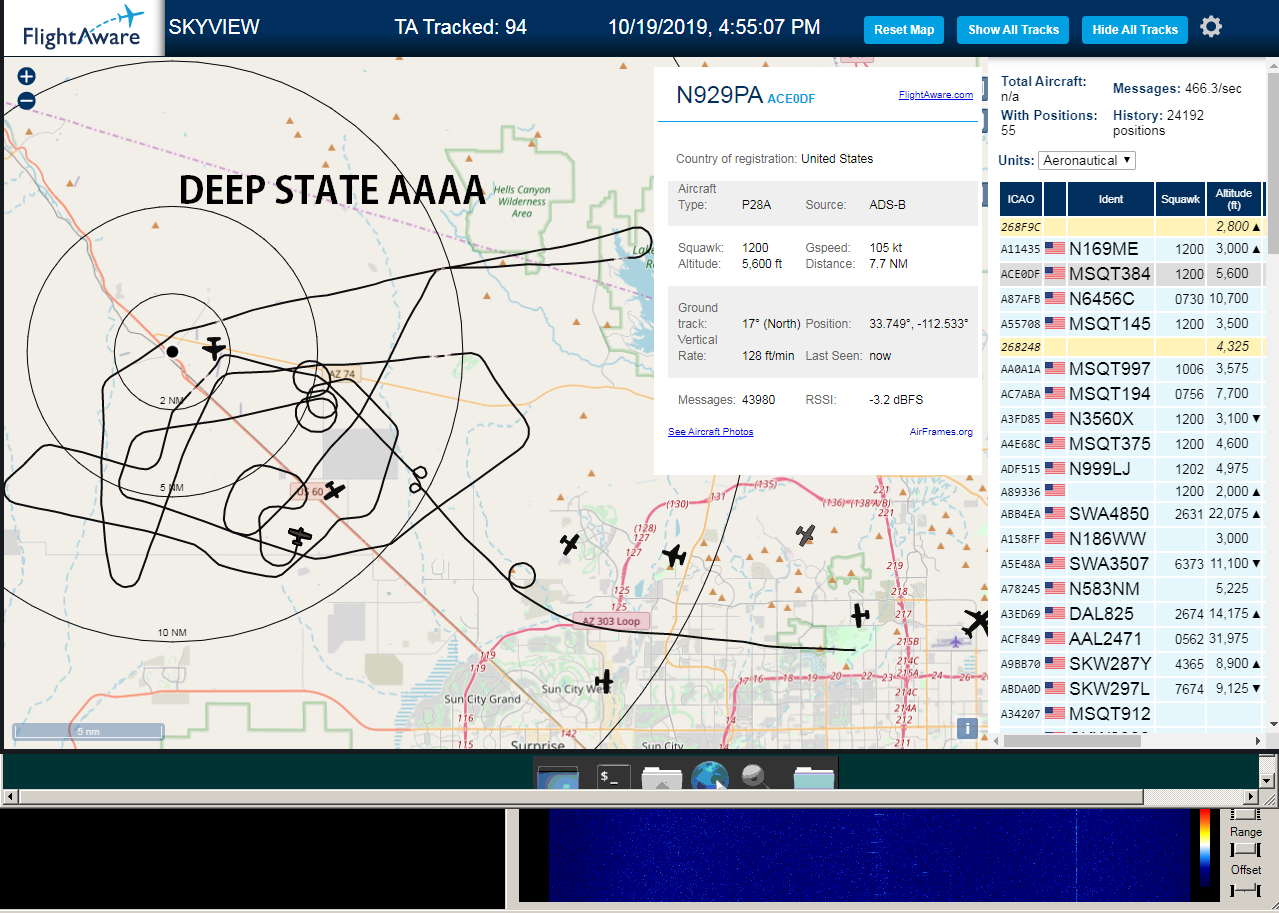Select the SKW297L row
Screen dimensions: 1279x913
click(1131, 688)
